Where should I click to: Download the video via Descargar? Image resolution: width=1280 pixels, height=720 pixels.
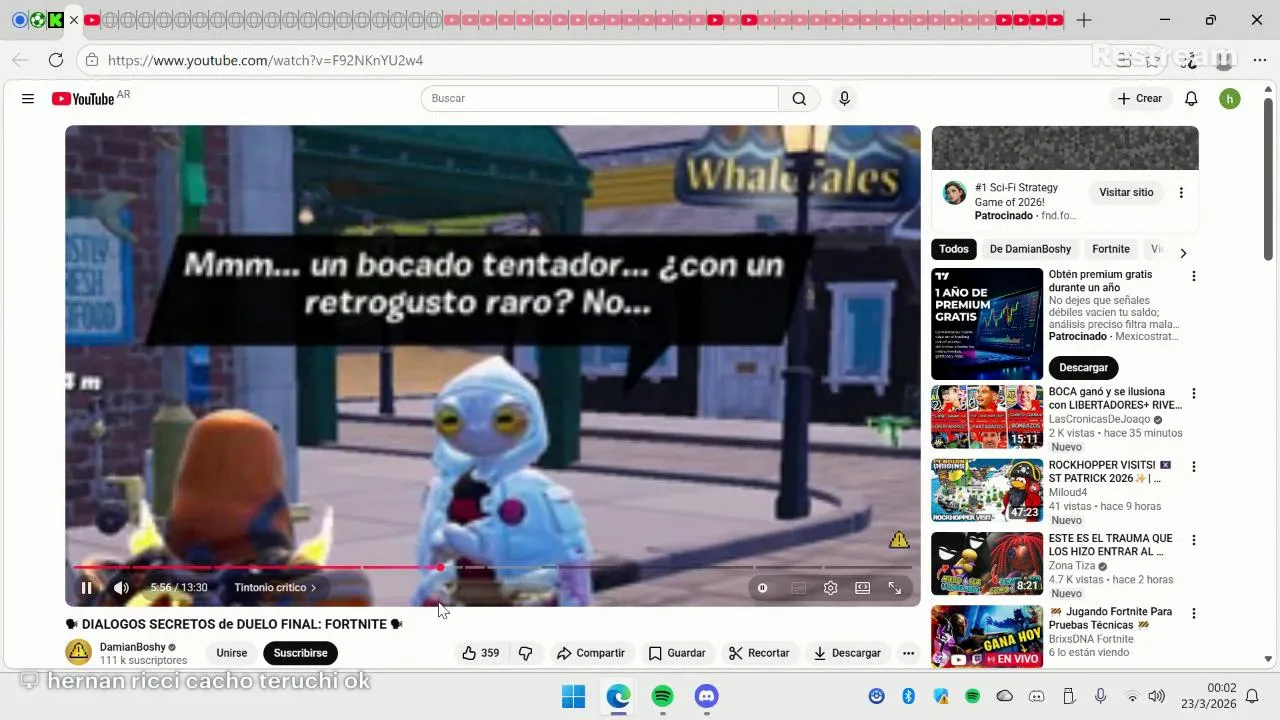pyautogui.click(x=847, y=653)
